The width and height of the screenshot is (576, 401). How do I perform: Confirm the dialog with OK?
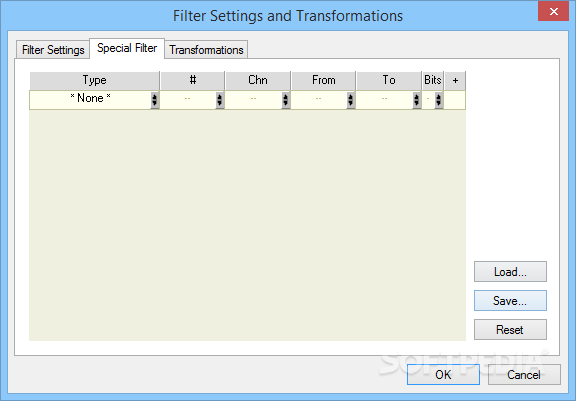click(x=443, y=375)
